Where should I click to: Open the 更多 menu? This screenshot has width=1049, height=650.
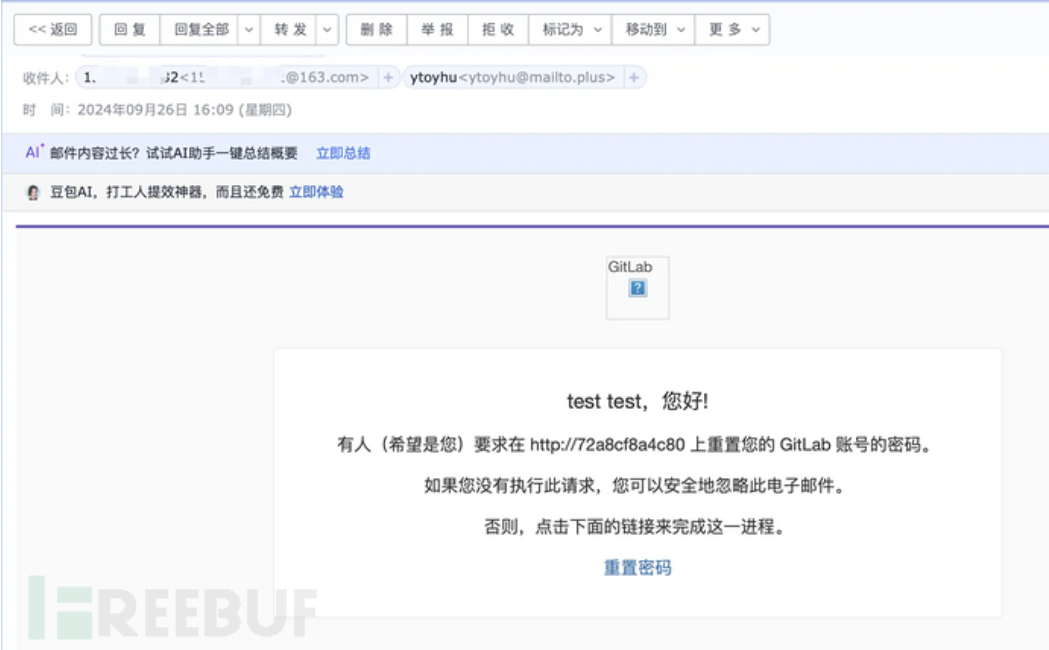(x=734, y=30)
